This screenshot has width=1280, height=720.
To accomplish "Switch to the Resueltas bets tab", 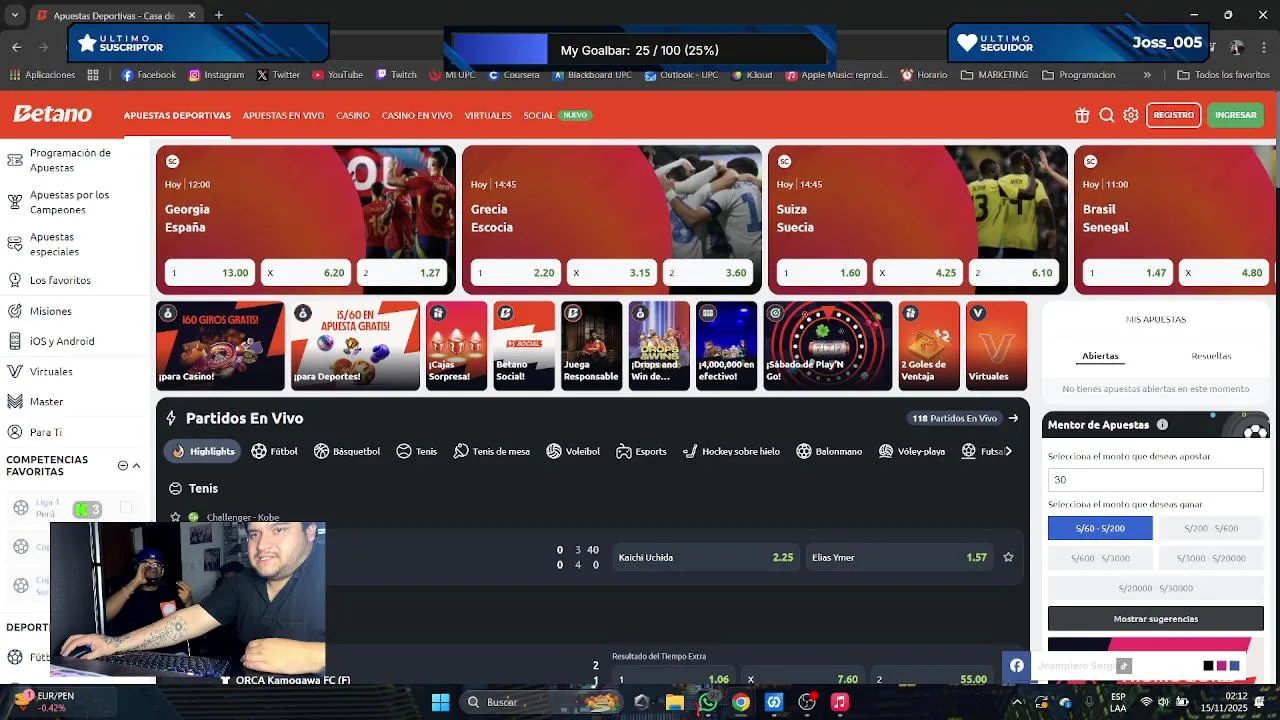I will click(1211, 356).
